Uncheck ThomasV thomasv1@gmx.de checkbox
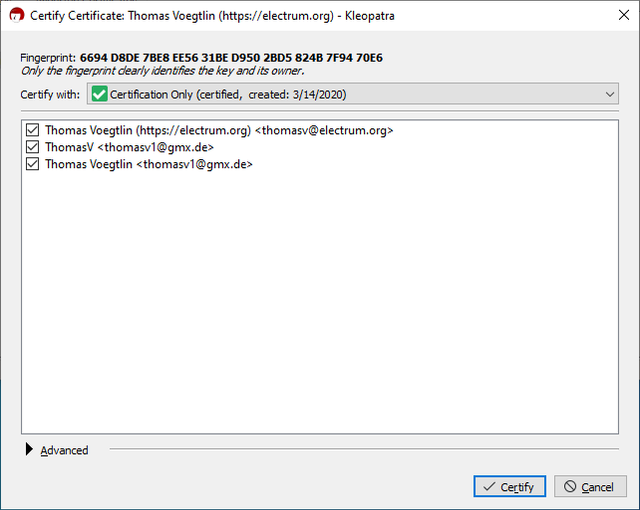This screenshot has height=510, width=640. click(x=32, y=147)
